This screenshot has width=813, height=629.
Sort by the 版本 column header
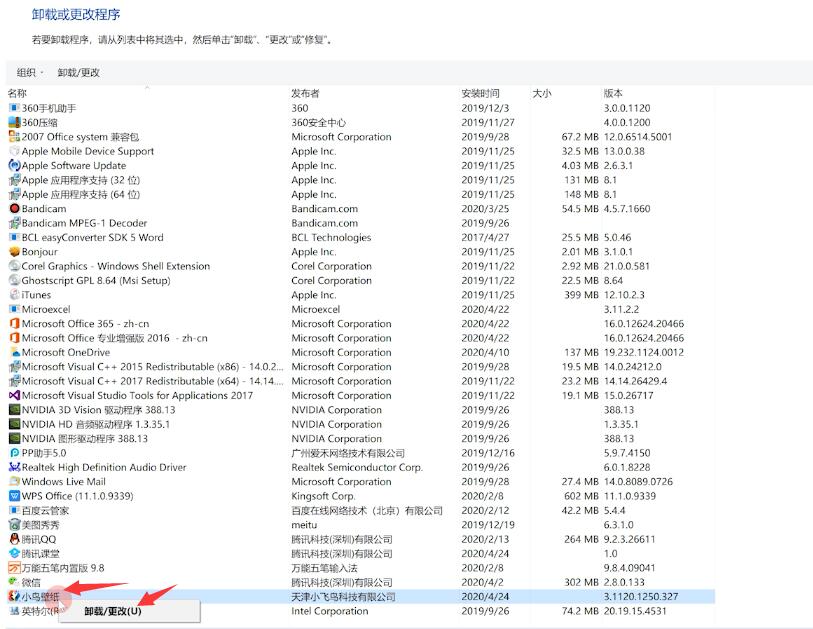pyautogui.click(x=613, y=93)
